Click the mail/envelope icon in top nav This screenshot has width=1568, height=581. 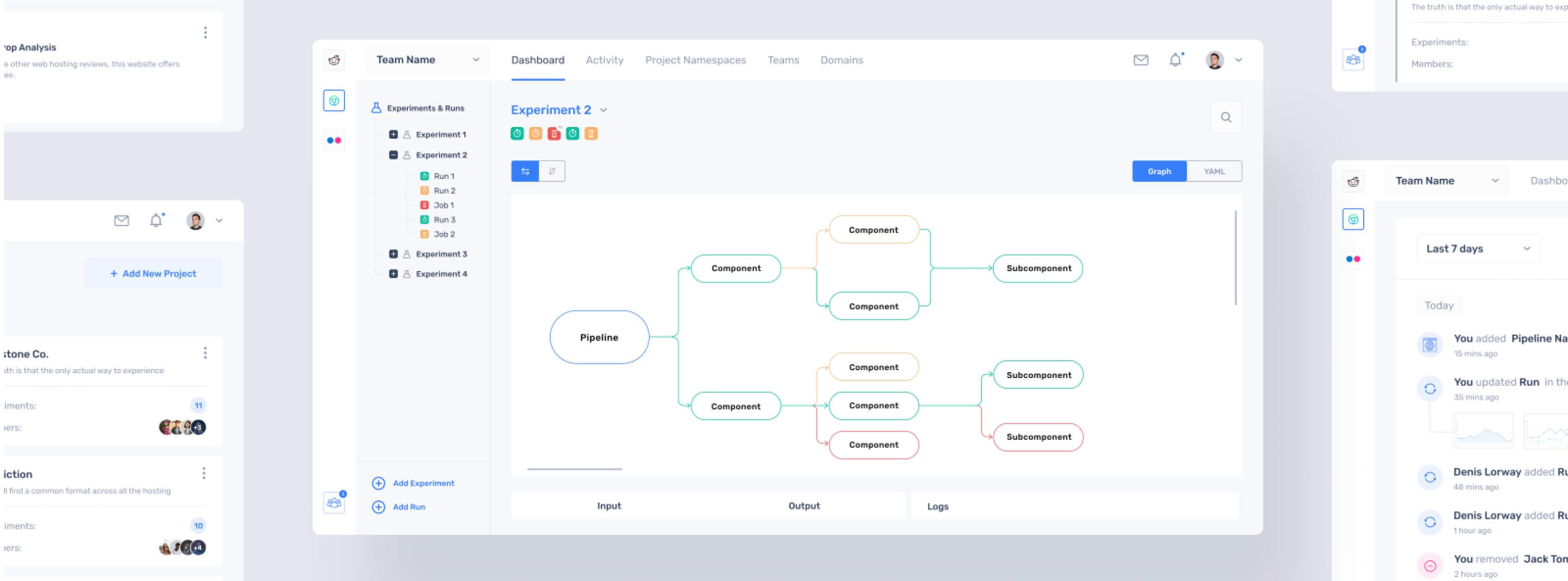1140,60
